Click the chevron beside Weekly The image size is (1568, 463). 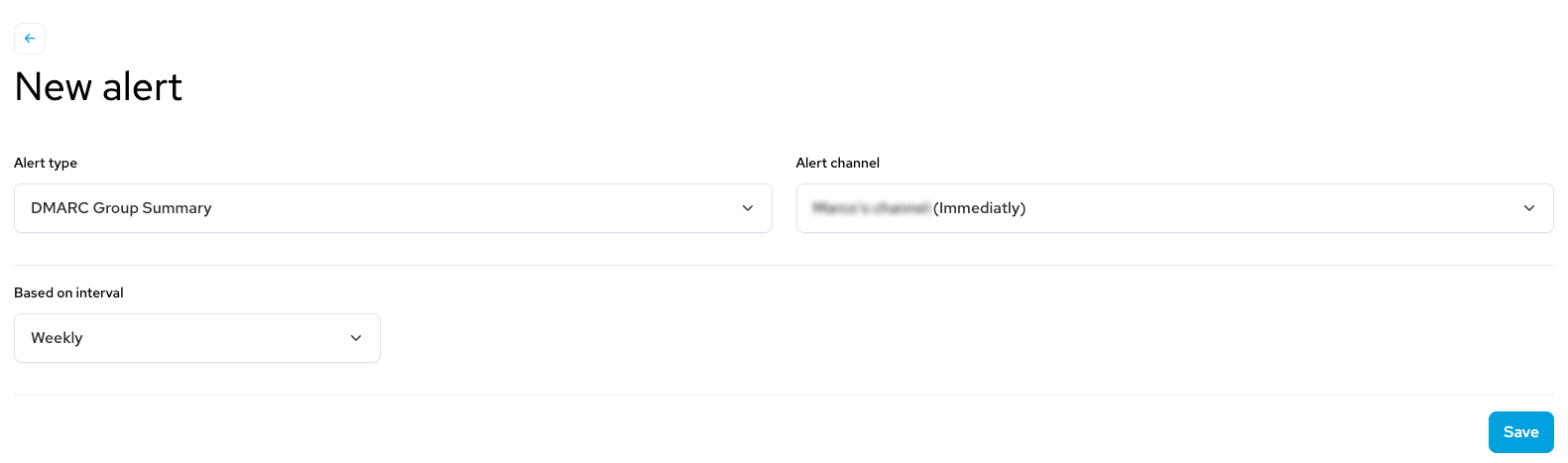pyautogui.click(x=356, y=338)
